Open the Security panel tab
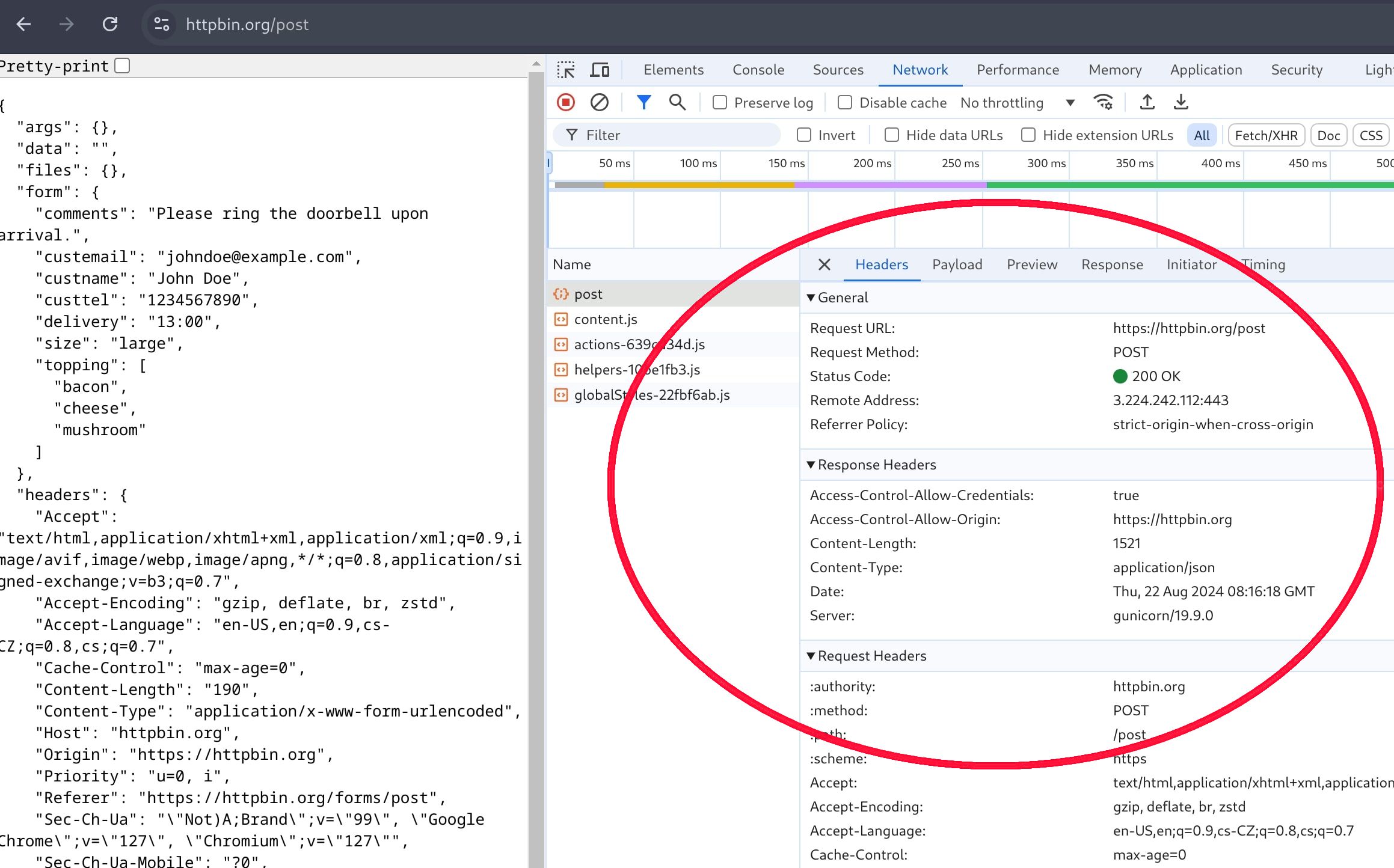1394x868 pixels. coord(1297,70)
